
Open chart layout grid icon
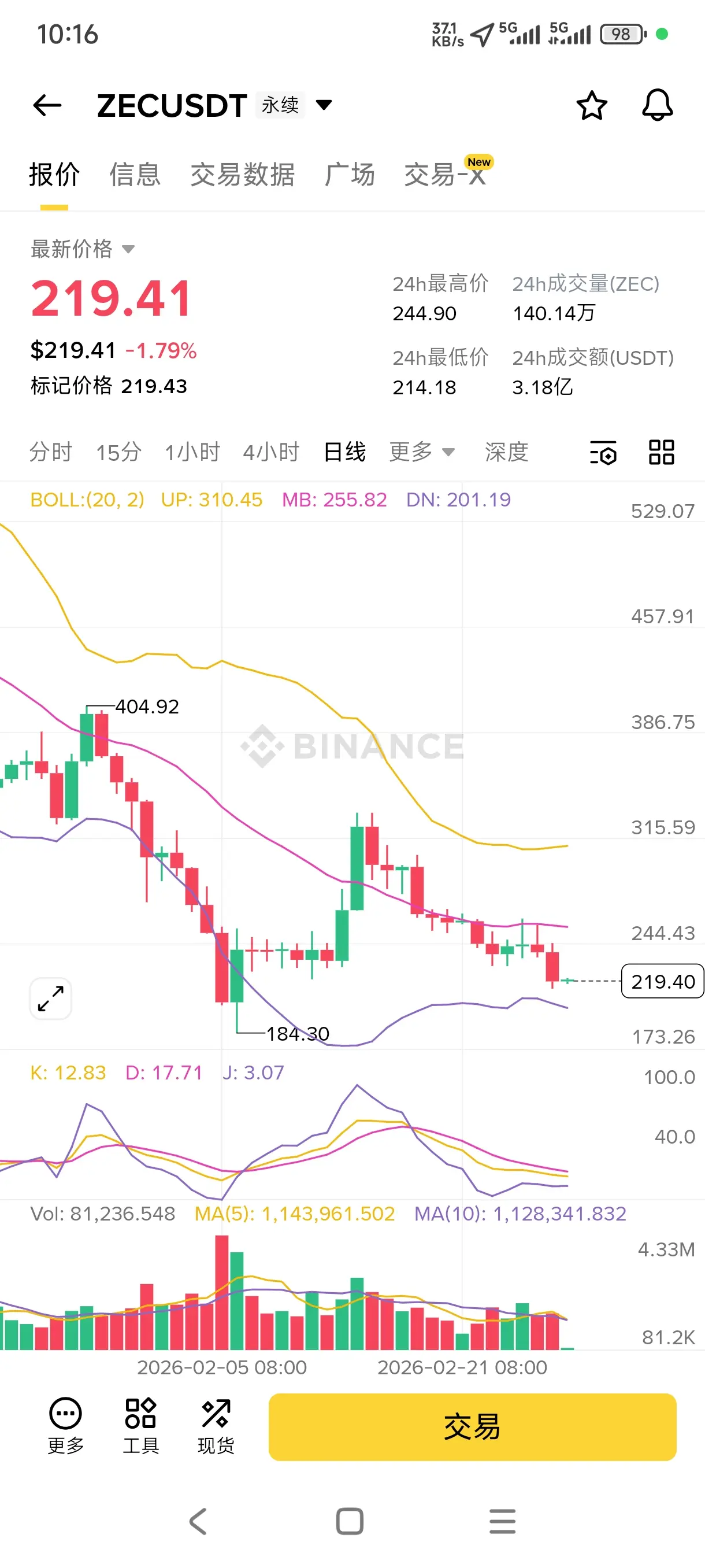661,452
